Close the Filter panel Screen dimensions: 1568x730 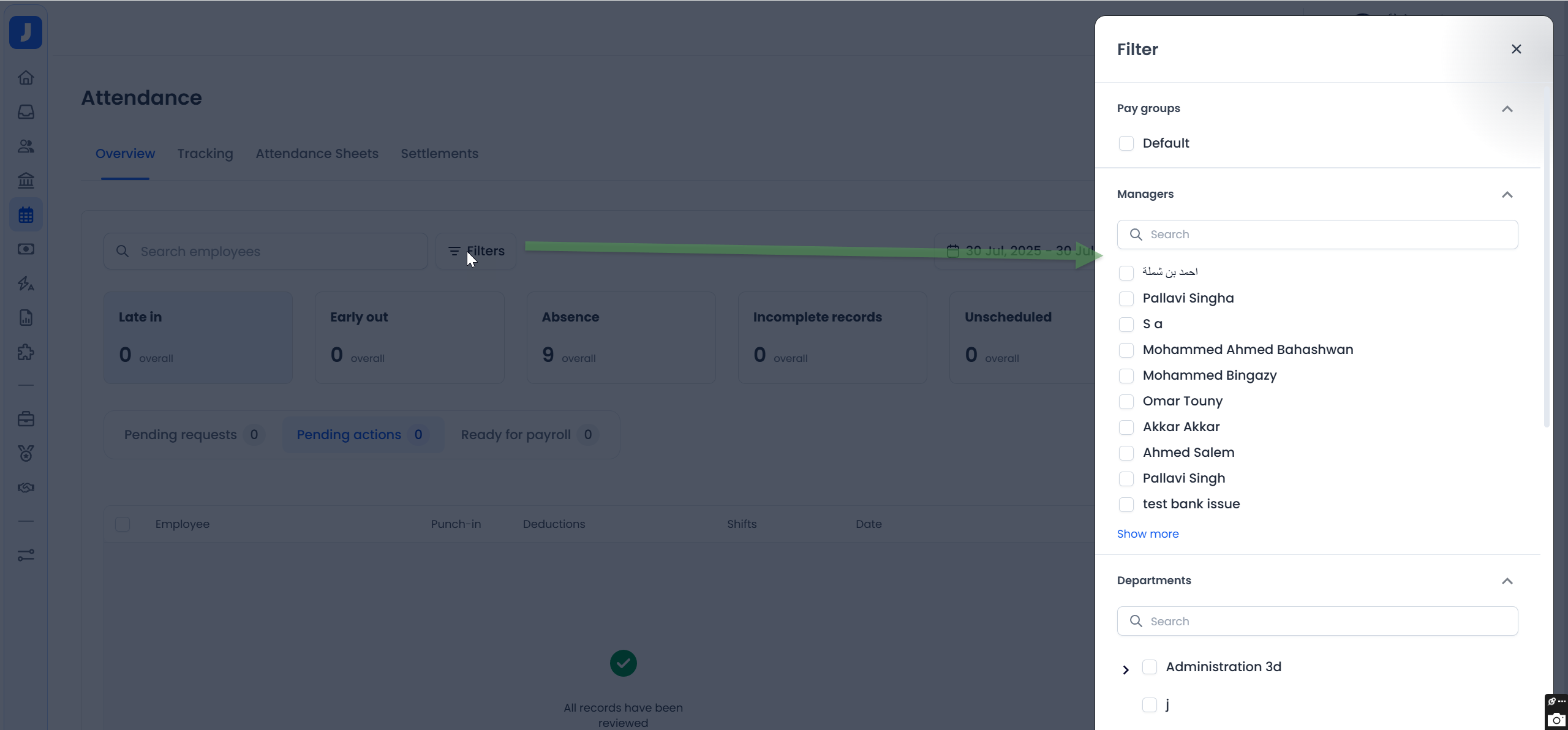pyautogui.click(x=1516, y=49)
